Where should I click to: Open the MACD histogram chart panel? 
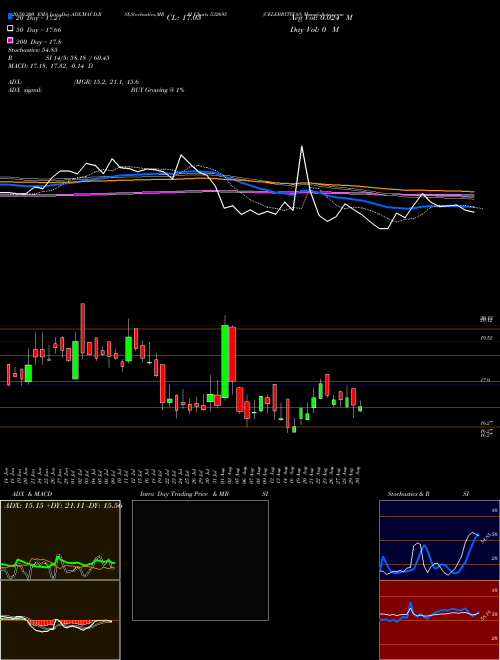tap(60, 620)
